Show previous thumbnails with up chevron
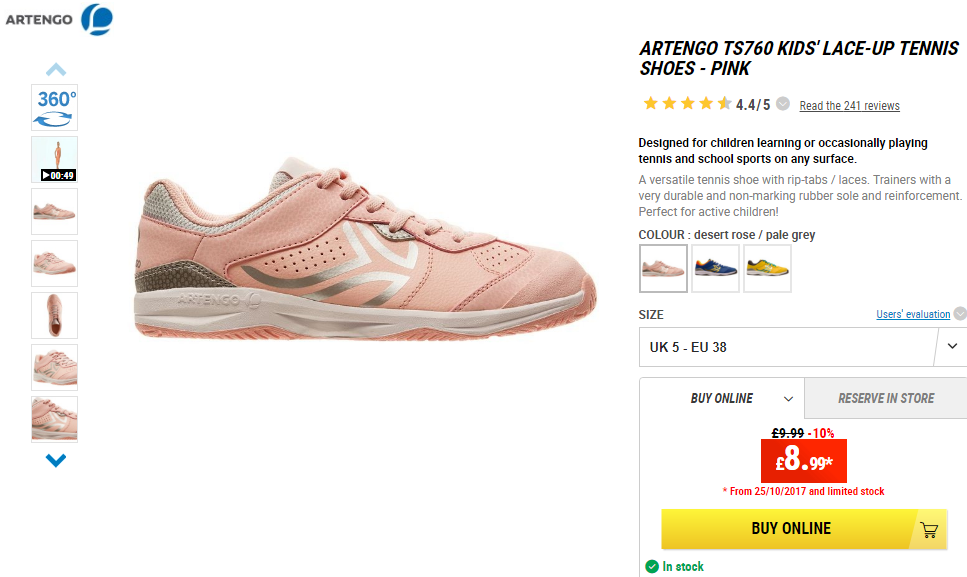The width and height of the screenshot is (967, 577). 56,69
